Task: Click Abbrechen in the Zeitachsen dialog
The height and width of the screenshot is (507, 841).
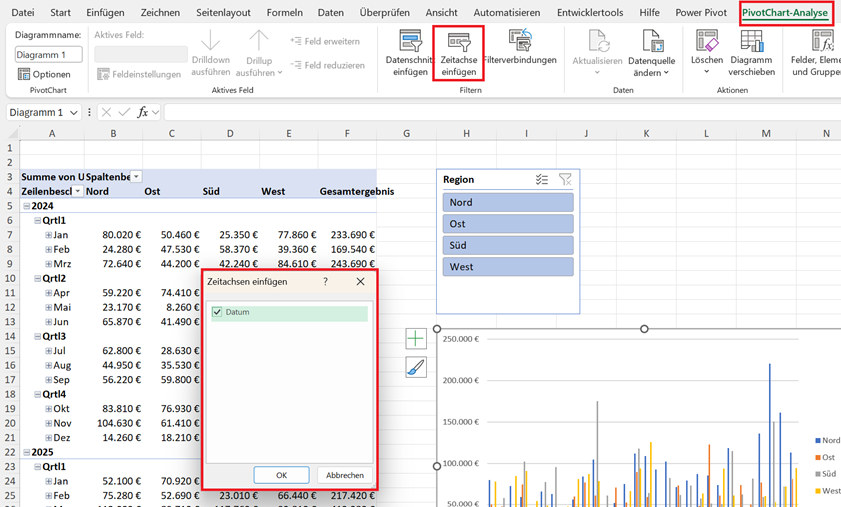Action: [x=345, y=475]
